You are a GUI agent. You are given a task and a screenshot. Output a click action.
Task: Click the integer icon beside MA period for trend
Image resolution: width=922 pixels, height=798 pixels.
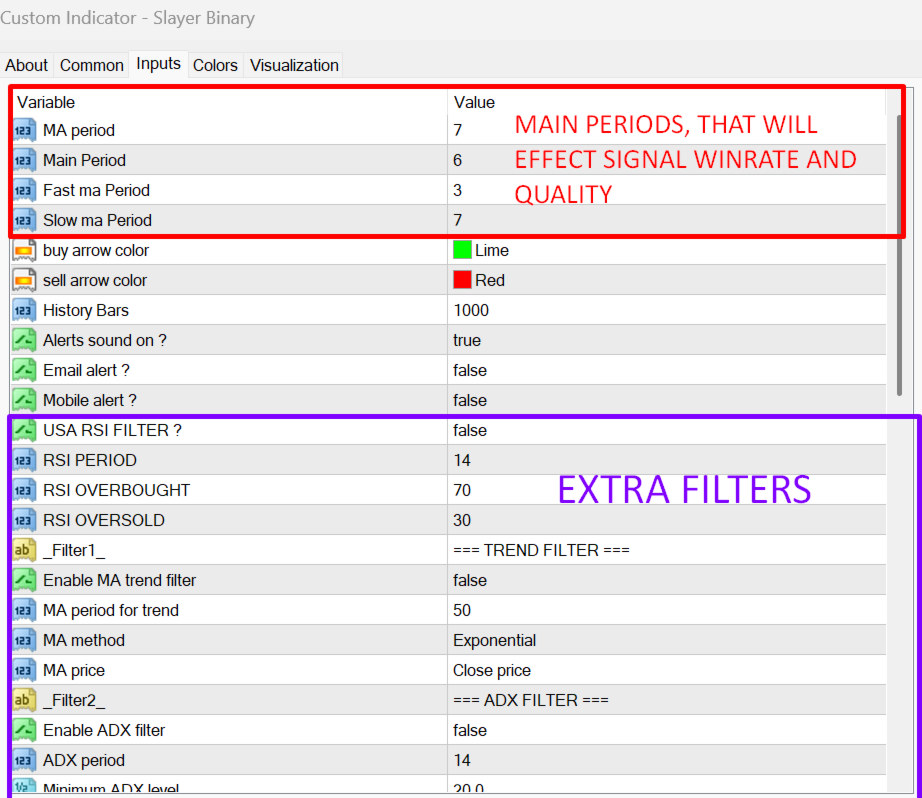click(x=24, y=610)
